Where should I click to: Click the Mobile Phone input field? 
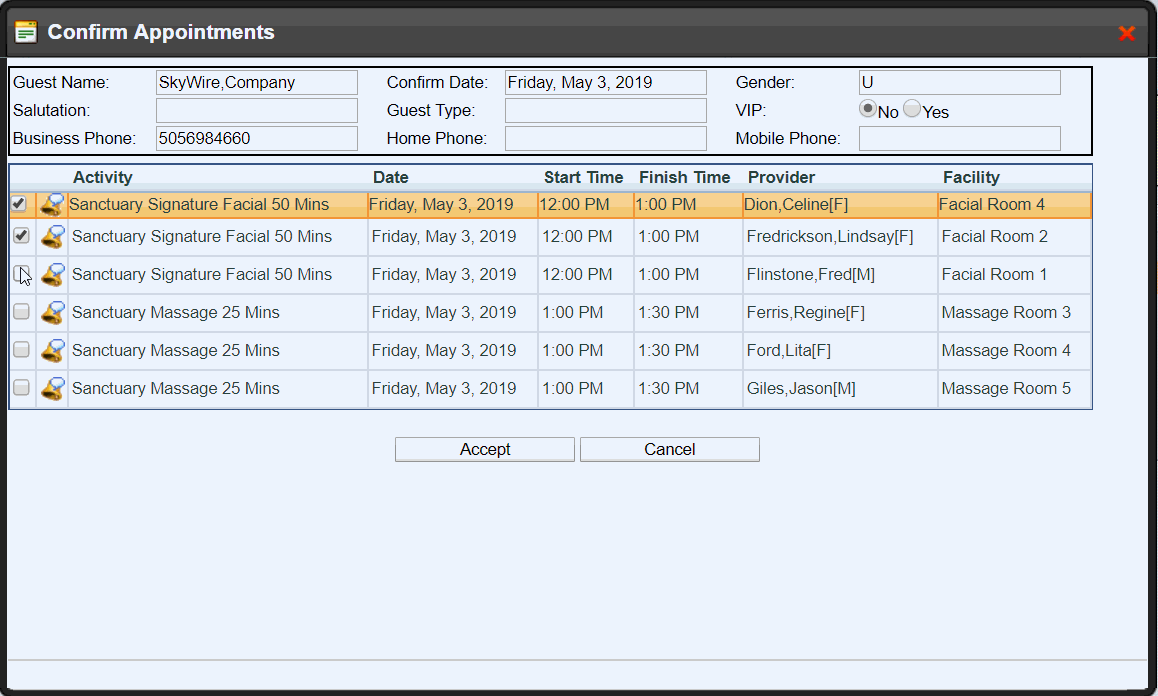tap(959, 138)
